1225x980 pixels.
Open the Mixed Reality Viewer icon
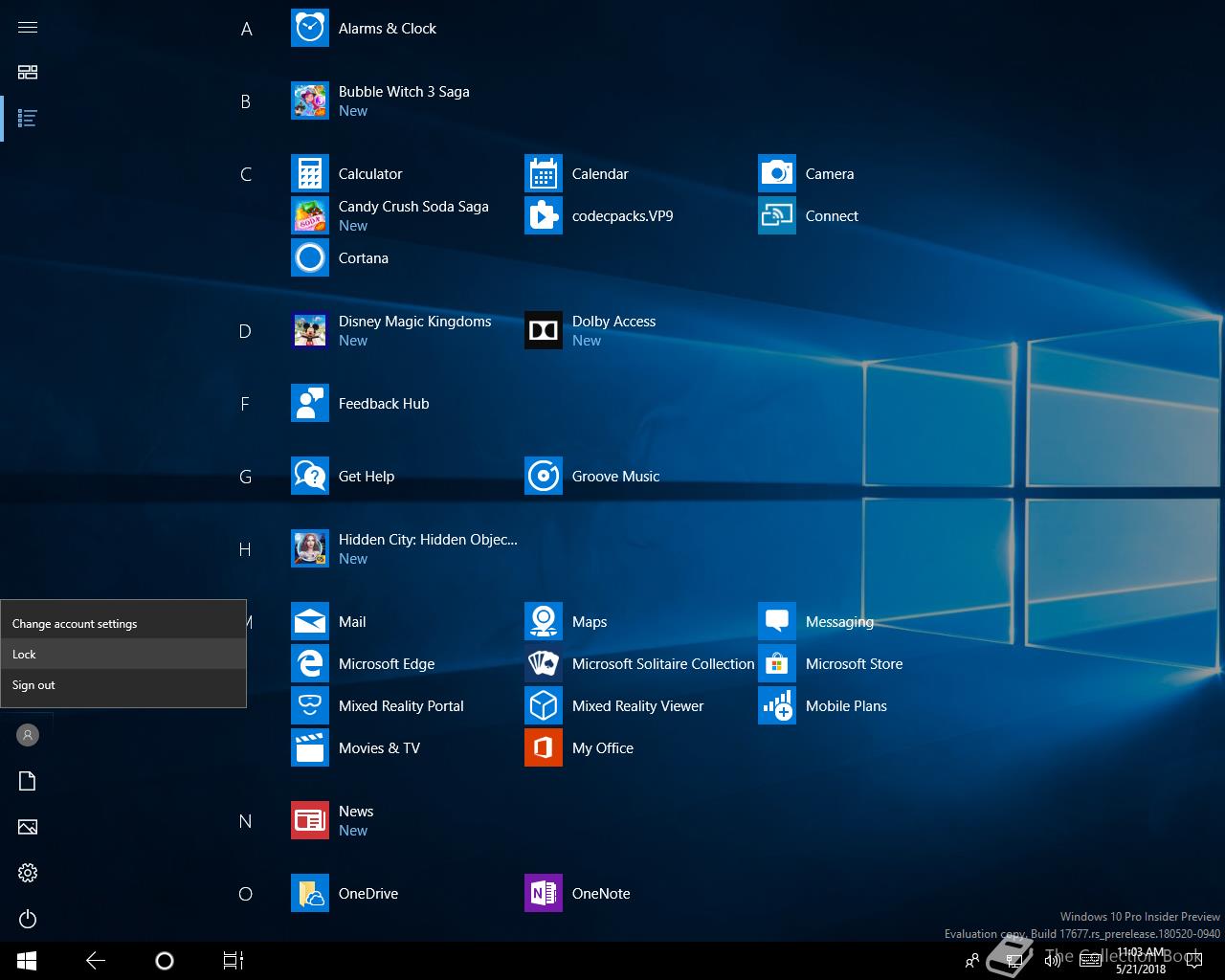[x=544, y=706]
